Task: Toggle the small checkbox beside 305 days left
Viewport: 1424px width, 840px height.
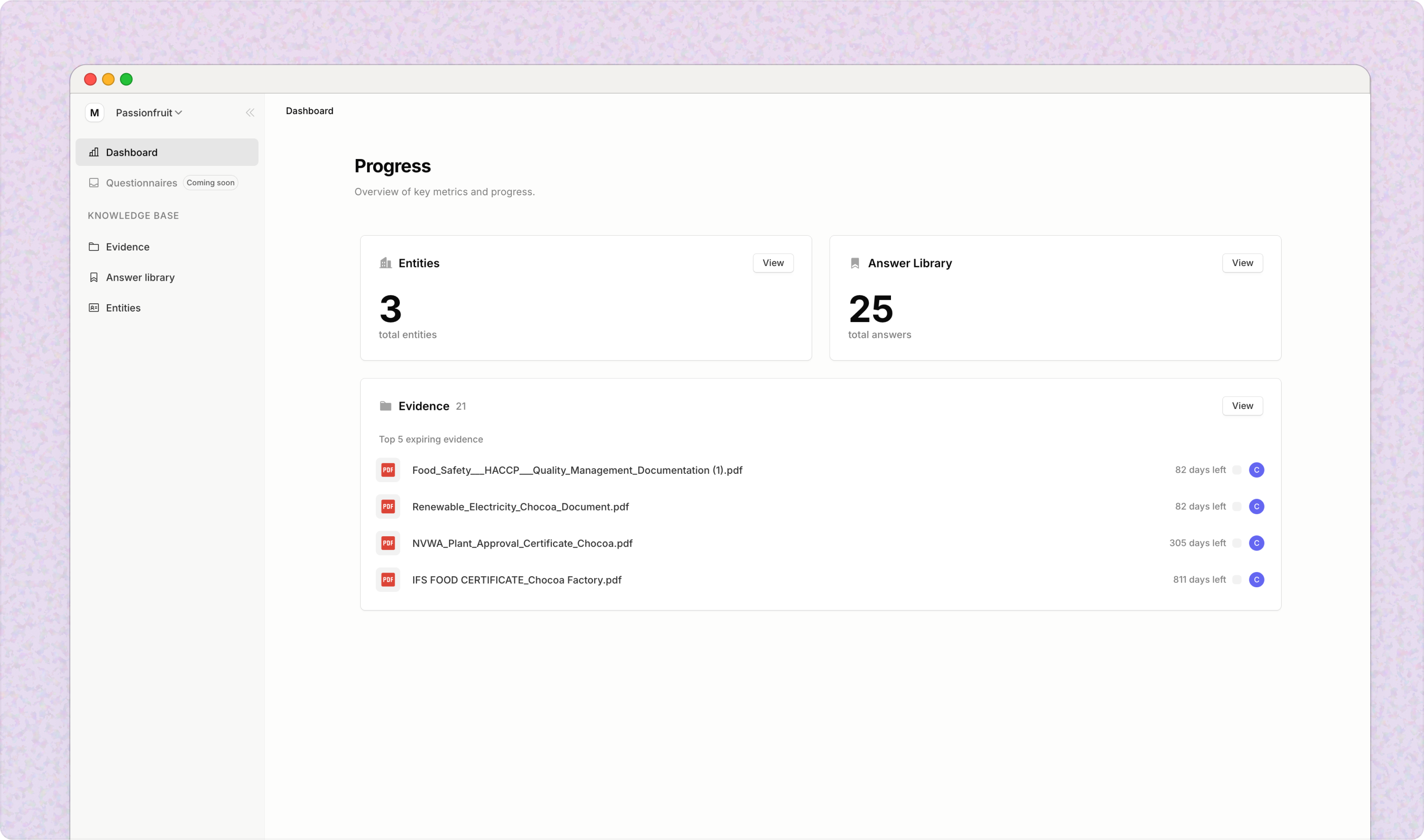Action: [x=1237, y=543]
